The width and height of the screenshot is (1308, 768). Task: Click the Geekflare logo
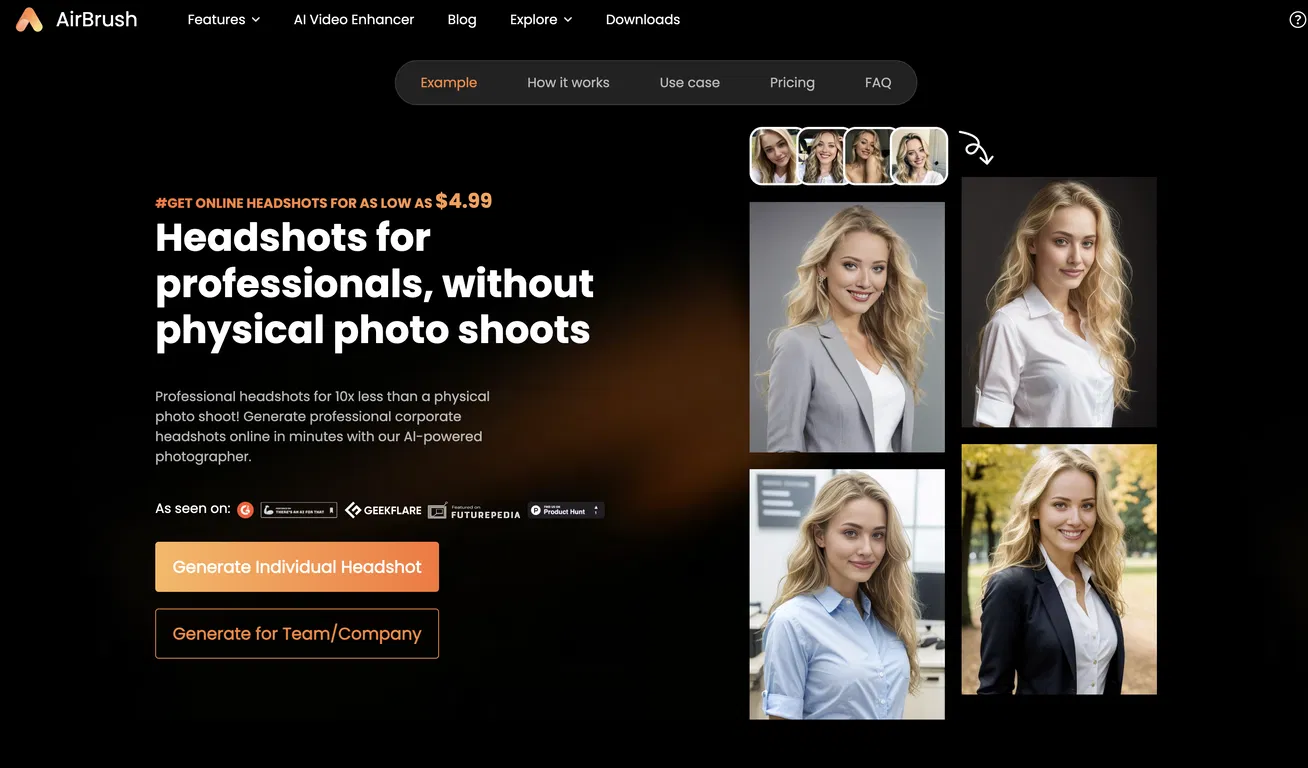384,510
